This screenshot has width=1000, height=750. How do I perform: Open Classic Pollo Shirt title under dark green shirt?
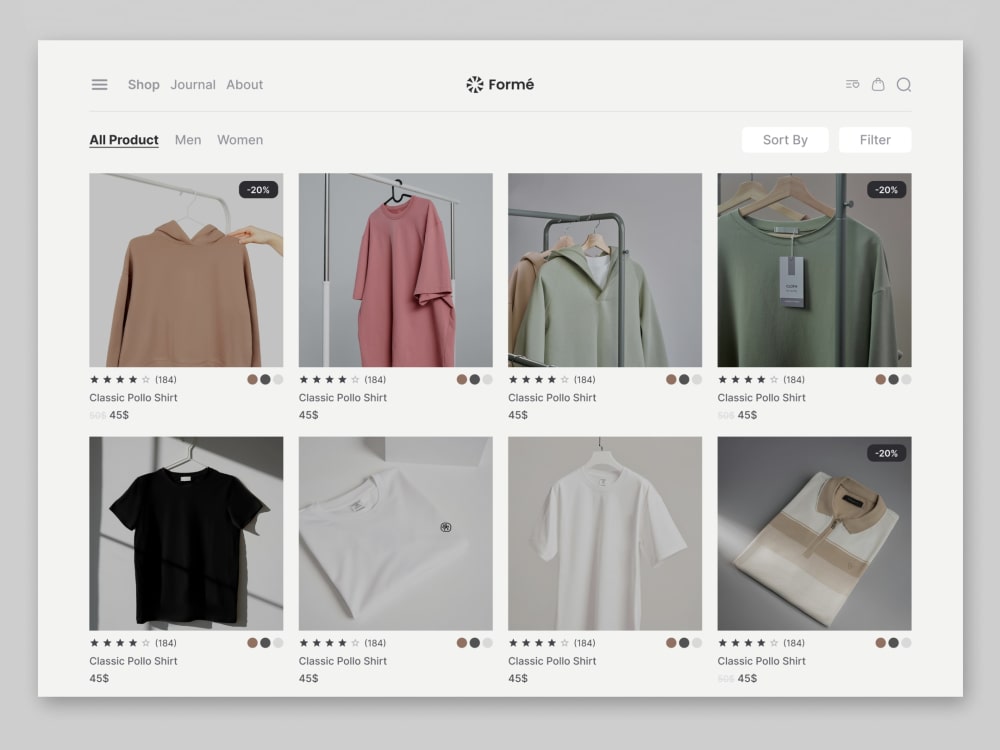pos(761,397)
